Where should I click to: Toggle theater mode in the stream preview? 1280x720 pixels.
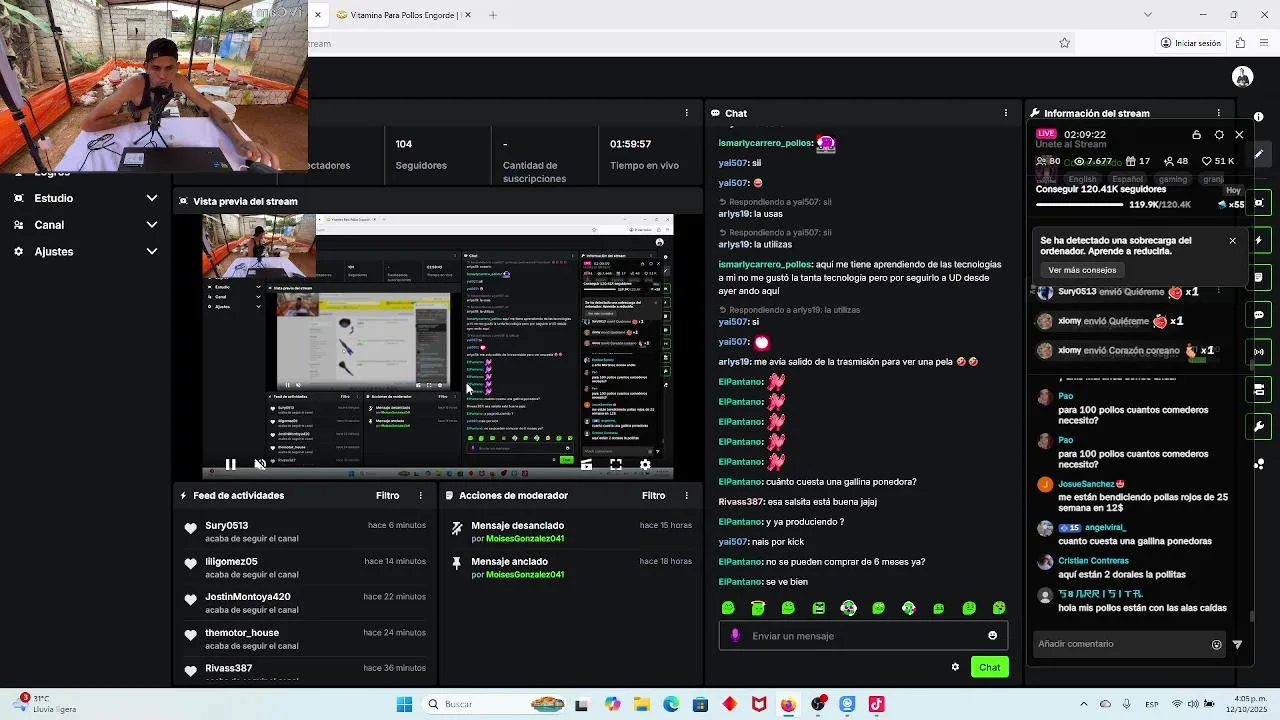(x=587, y=464)
